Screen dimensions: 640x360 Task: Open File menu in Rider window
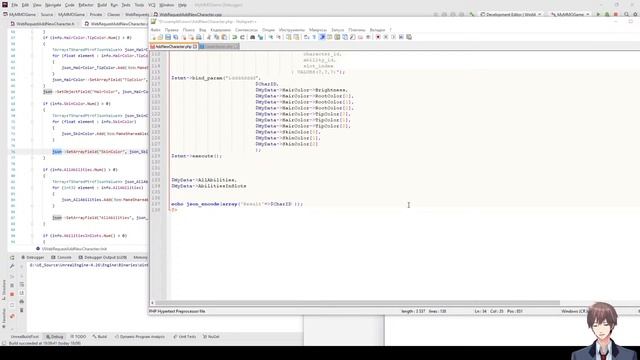pyautogui.click(x=14, y=5)
